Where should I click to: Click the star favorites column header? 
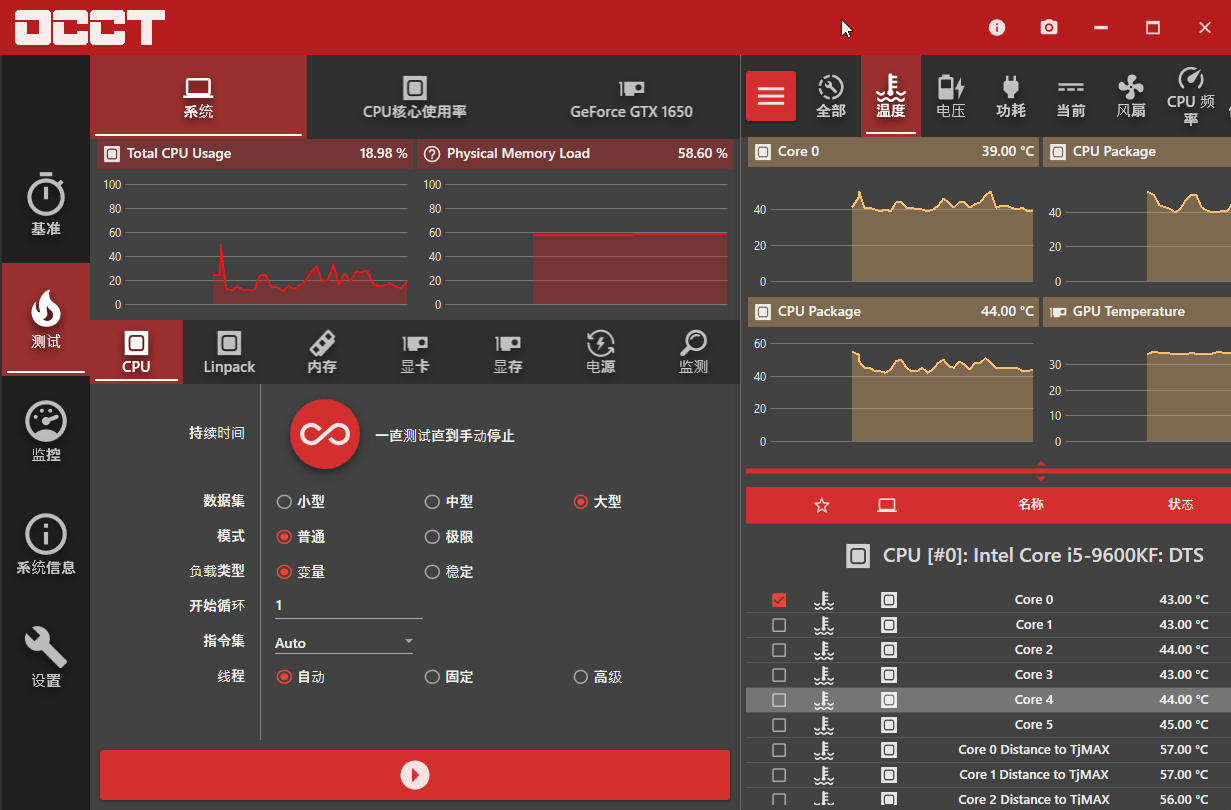(822, 505)
